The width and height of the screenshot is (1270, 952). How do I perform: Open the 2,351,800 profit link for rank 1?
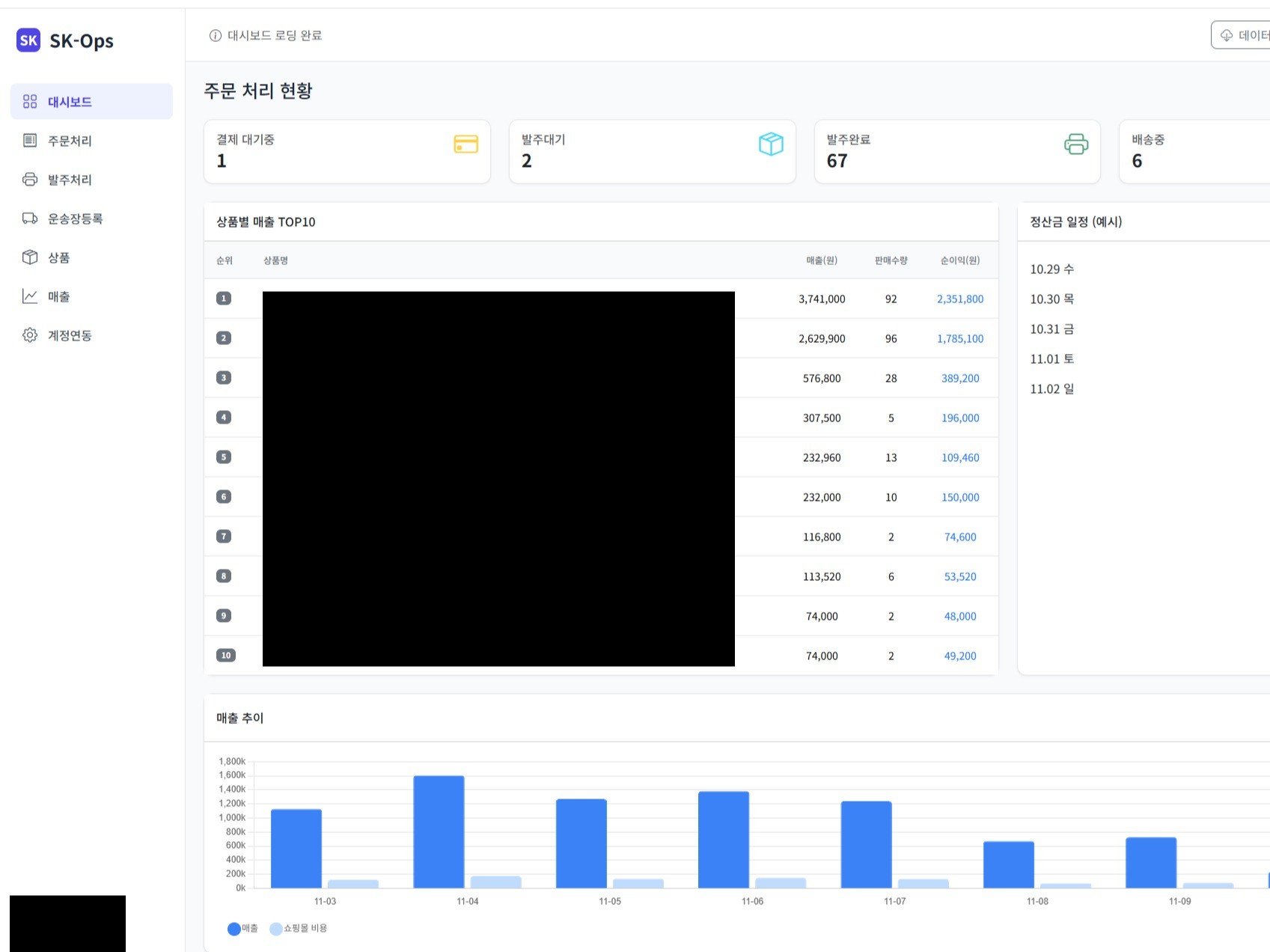click(959, 299)
